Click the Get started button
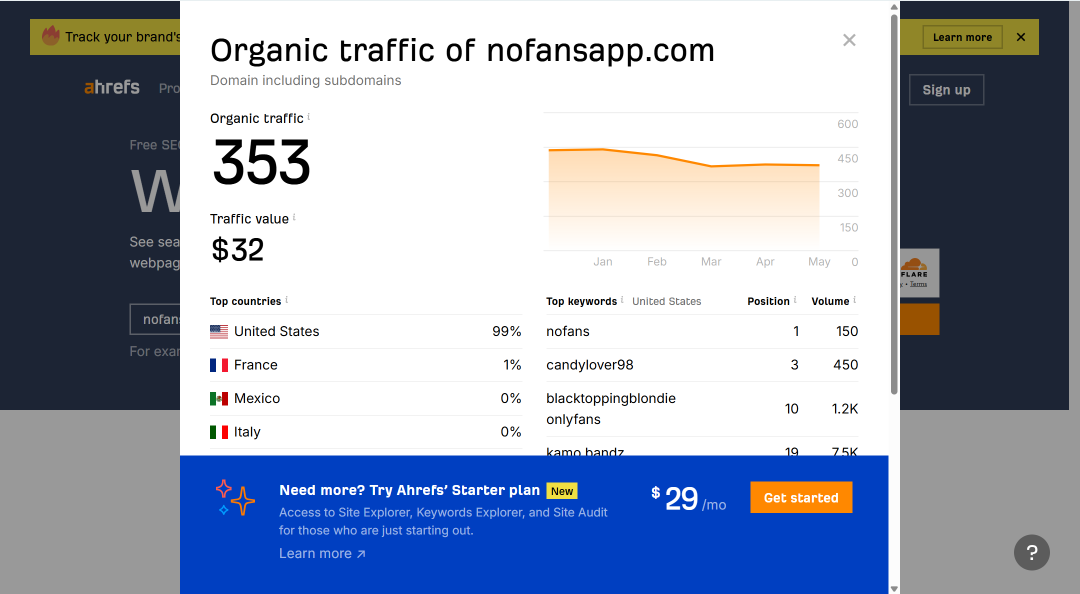 (801, 498)
